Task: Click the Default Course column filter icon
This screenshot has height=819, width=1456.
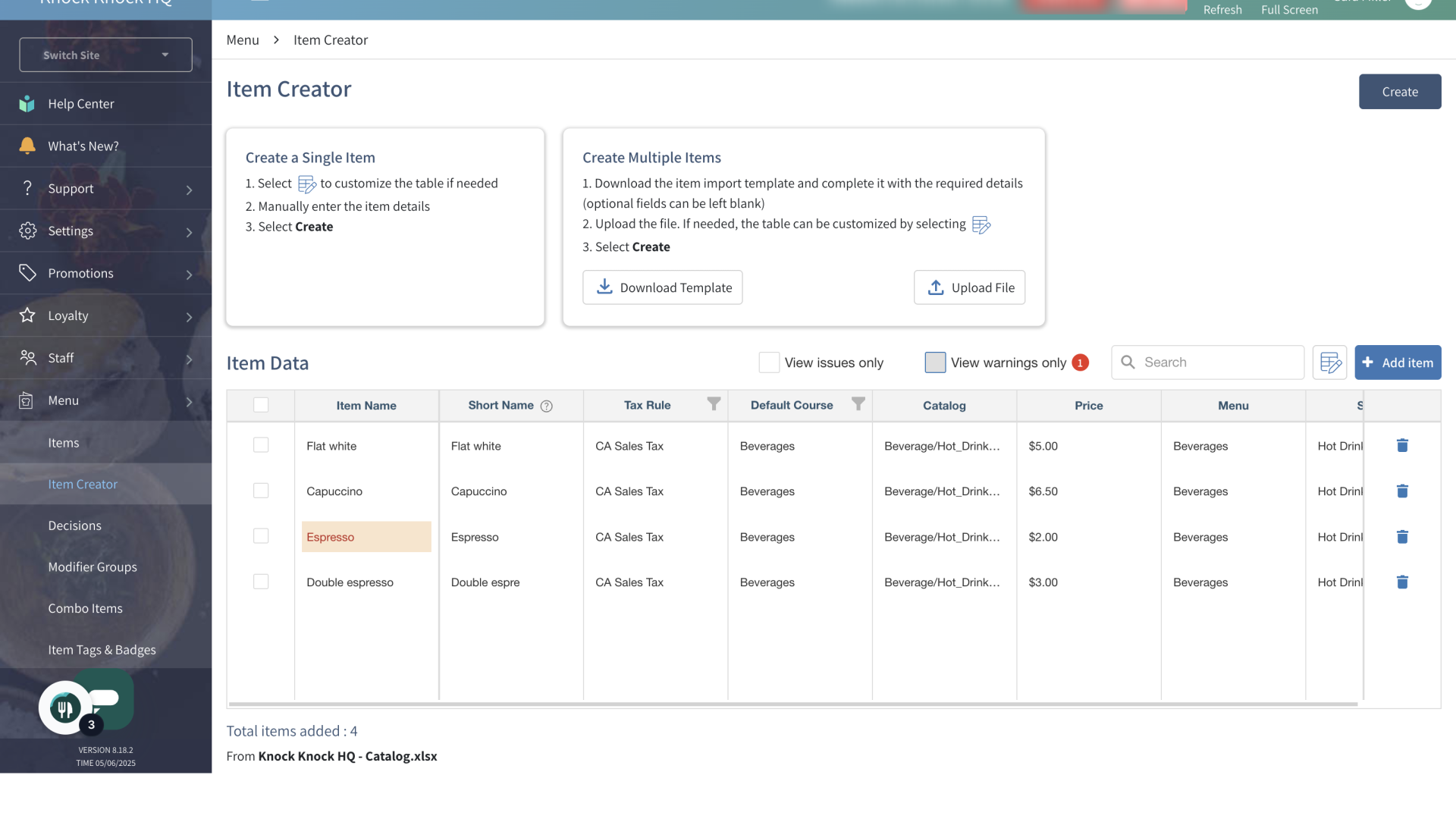Action: (x=858, y=404)
